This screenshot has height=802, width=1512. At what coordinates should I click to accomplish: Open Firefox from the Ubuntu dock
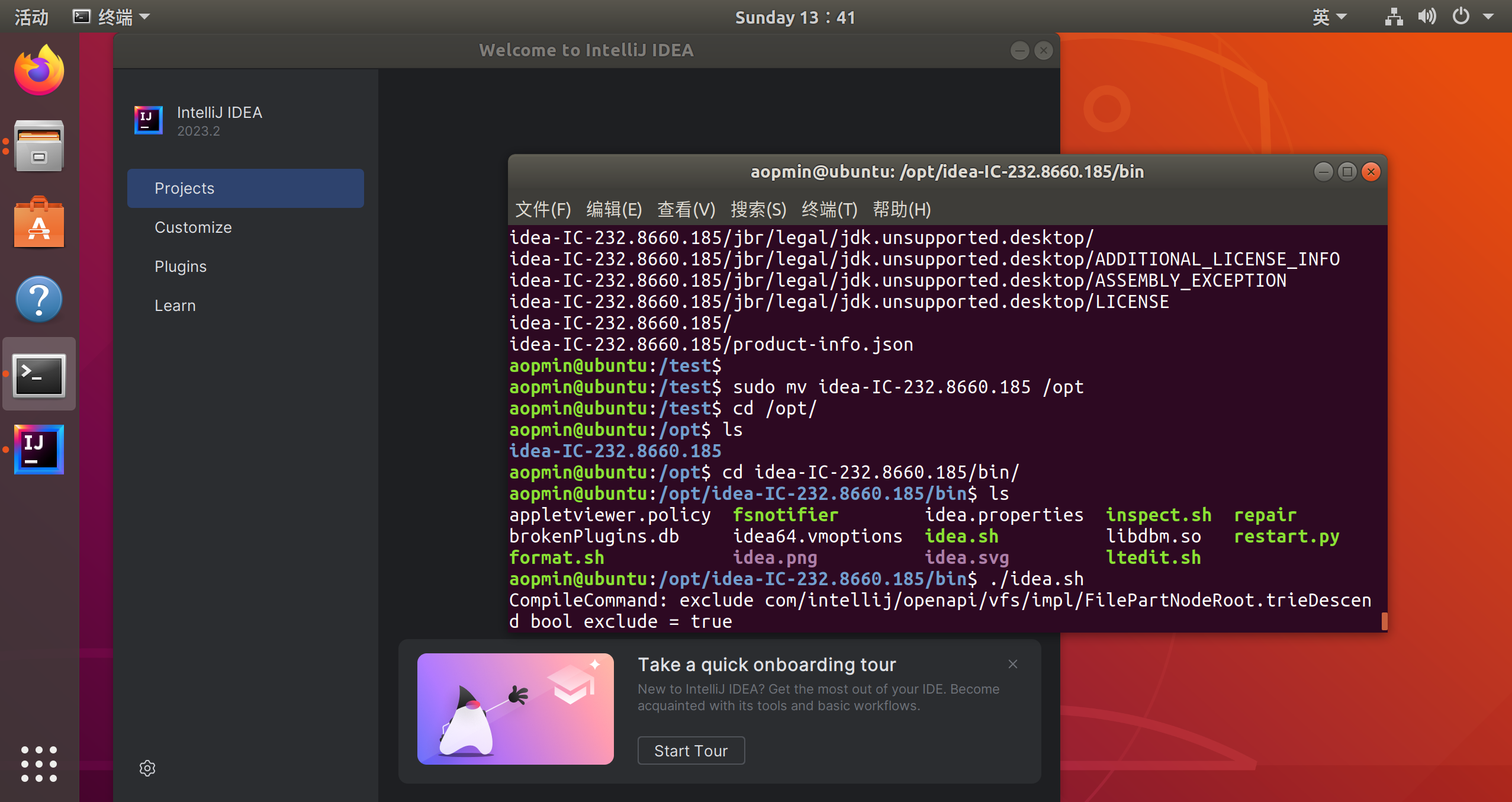(39, 70)
